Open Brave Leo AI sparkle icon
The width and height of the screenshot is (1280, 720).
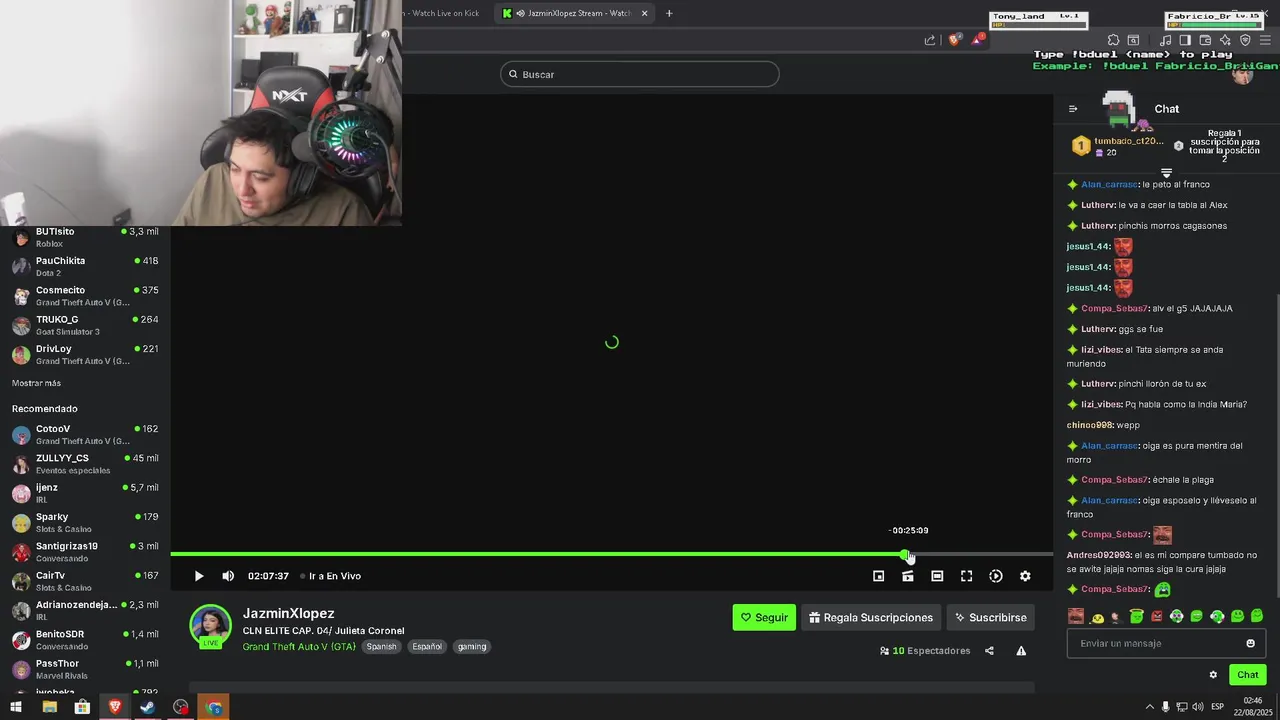tap(1225, 40)
